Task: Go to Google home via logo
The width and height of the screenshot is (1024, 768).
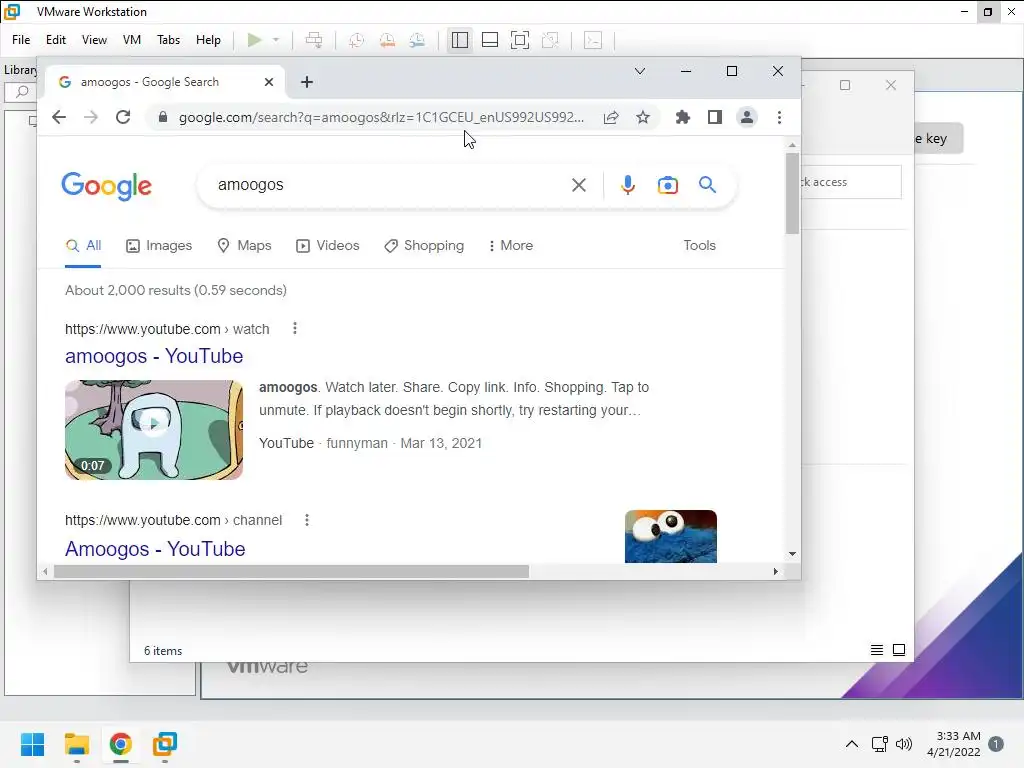Action: click(106, 186)
